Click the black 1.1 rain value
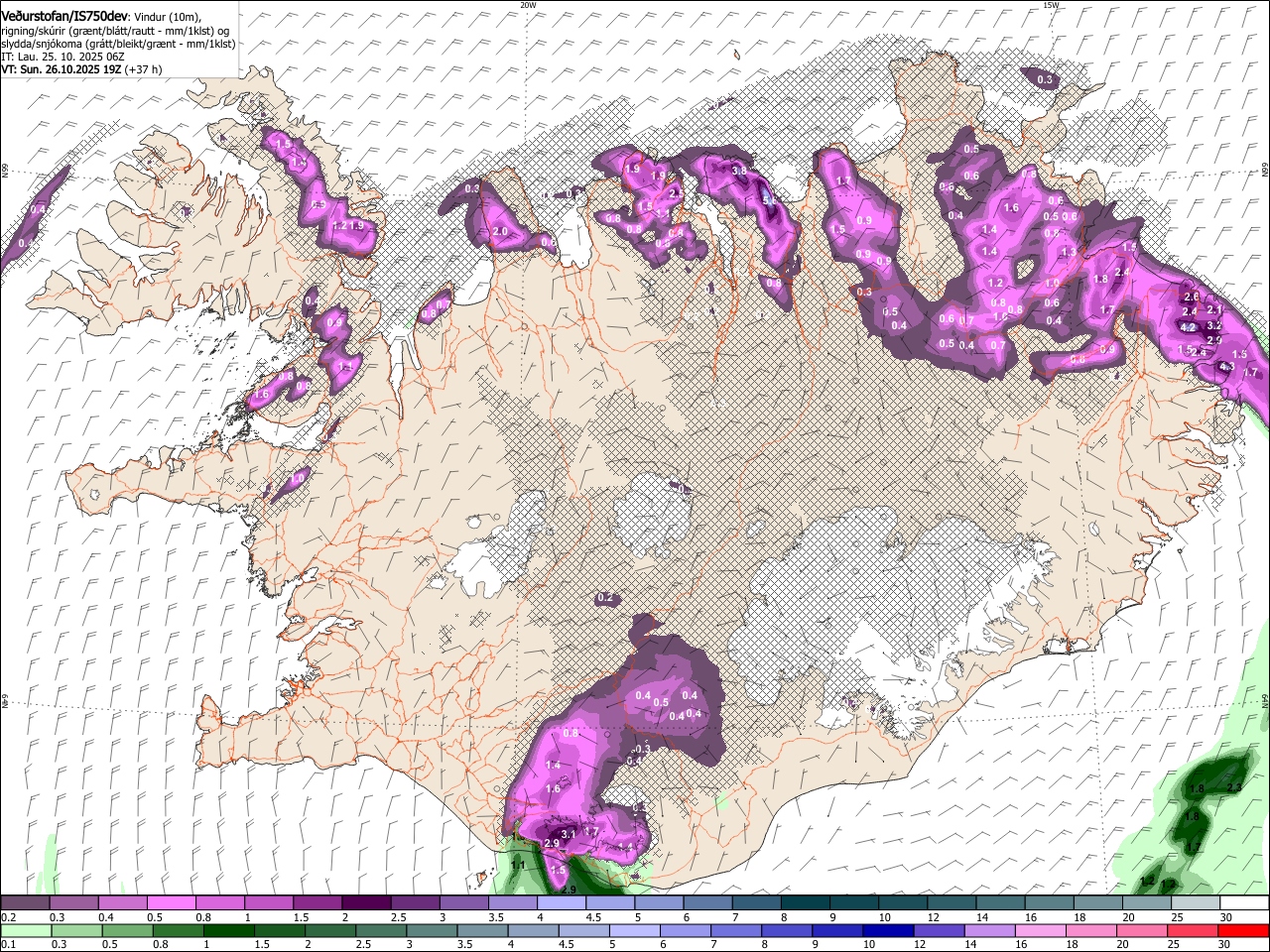Viewport: 1270px width, 952px height. click(x=517, y=866)
